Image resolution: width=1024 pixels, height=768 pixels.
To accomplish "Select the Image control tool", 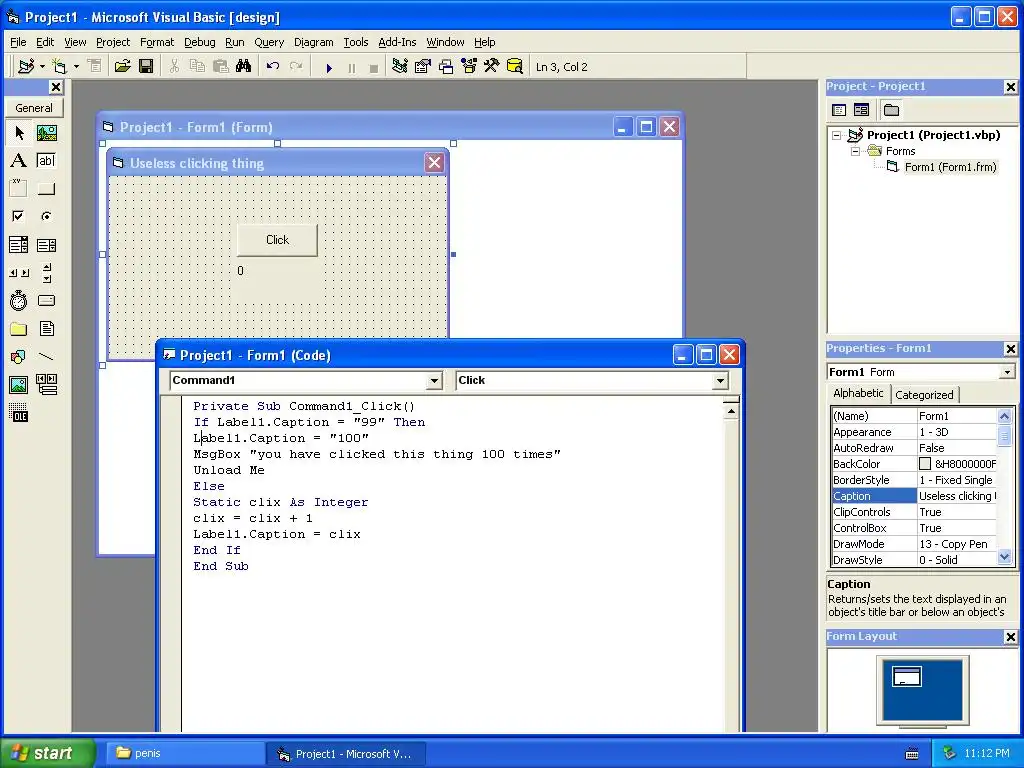I will (x=19, y=385).
